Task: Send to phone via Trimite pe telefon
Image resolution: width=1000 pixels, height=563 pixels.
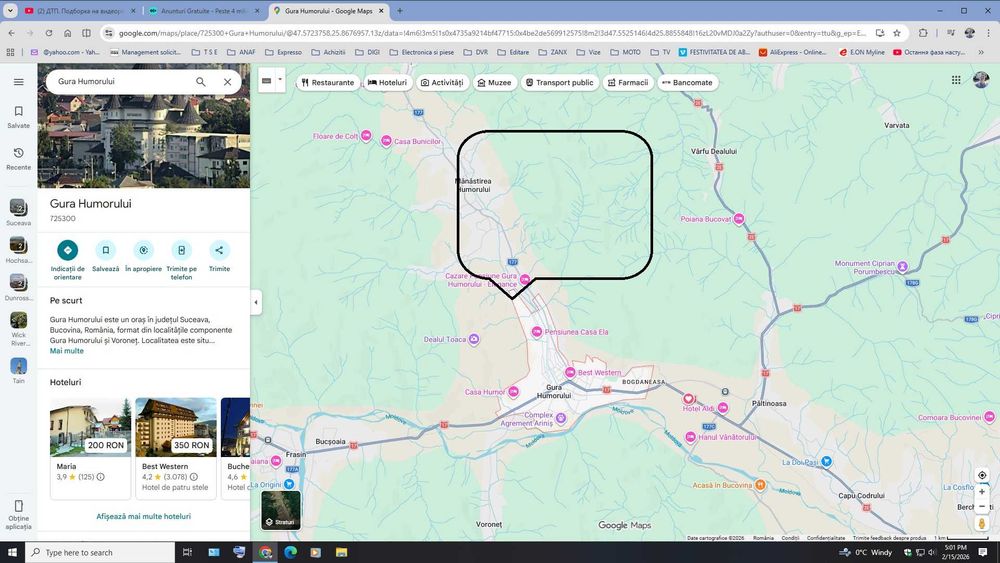Action: [x=181, y=260]
